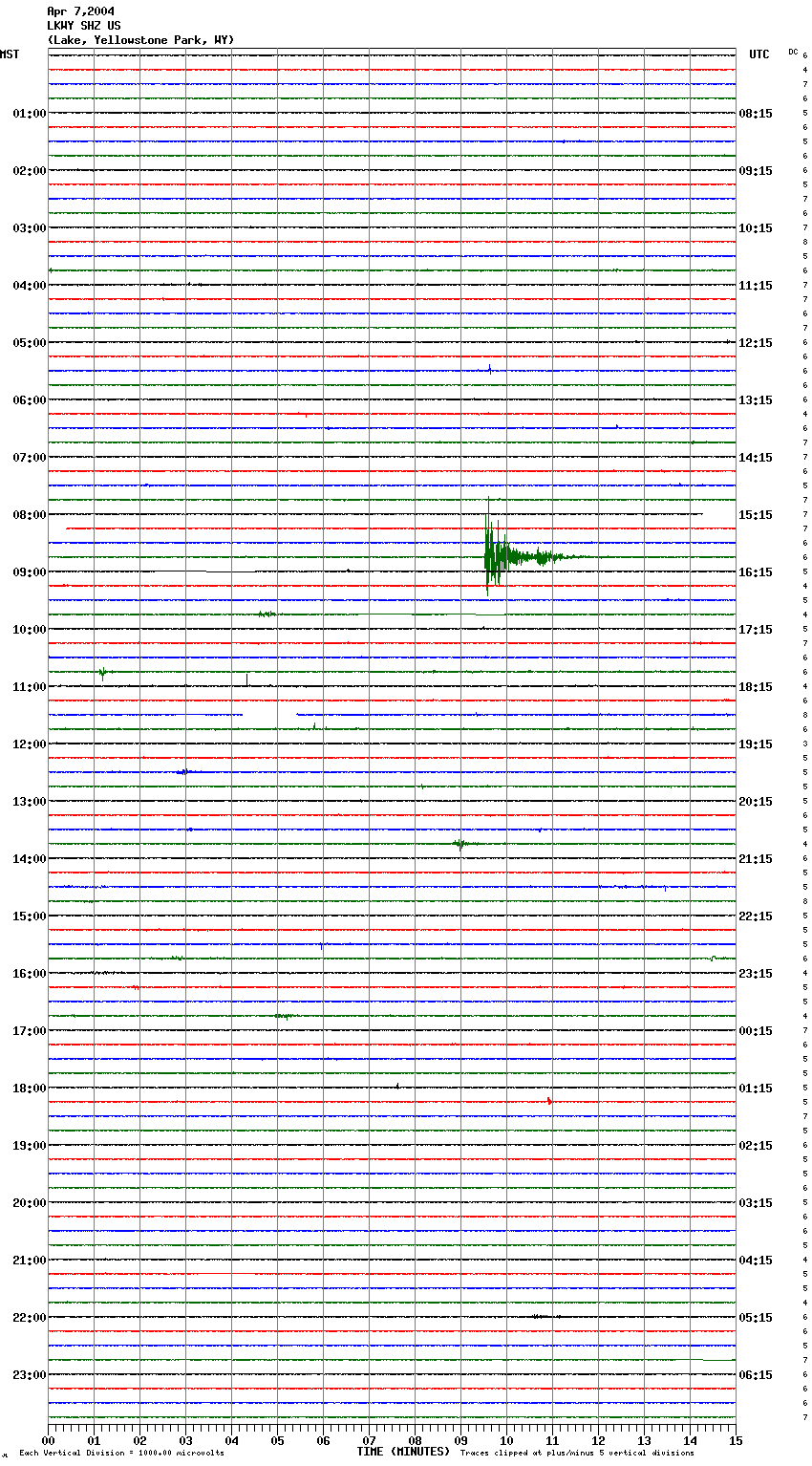Select the '22:15' UTC time label
The height and width of the screenshot is (1466, 812).
pyautogui.click(x=756, y=916)
